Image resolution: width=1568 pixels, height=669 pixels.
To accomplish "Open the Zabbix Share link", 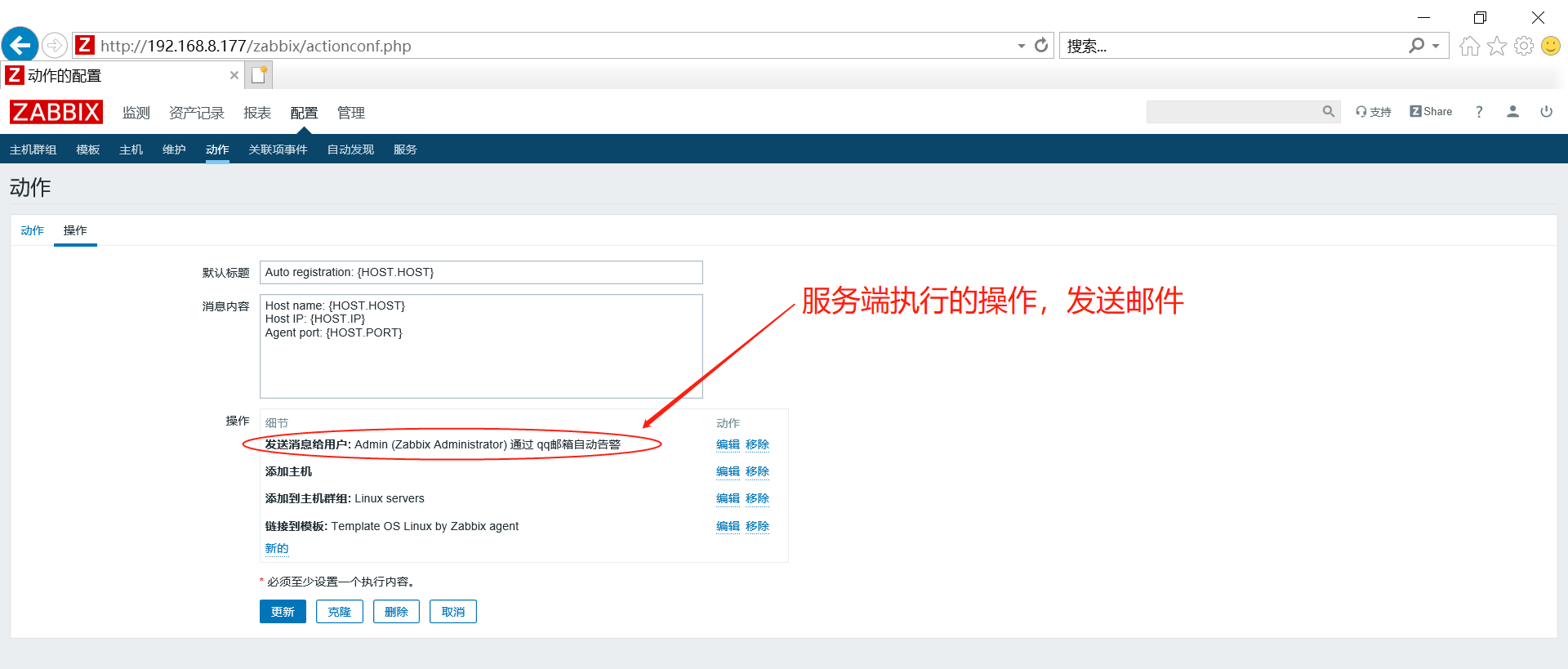I will pyautogui.click(x=1431, y=112).
